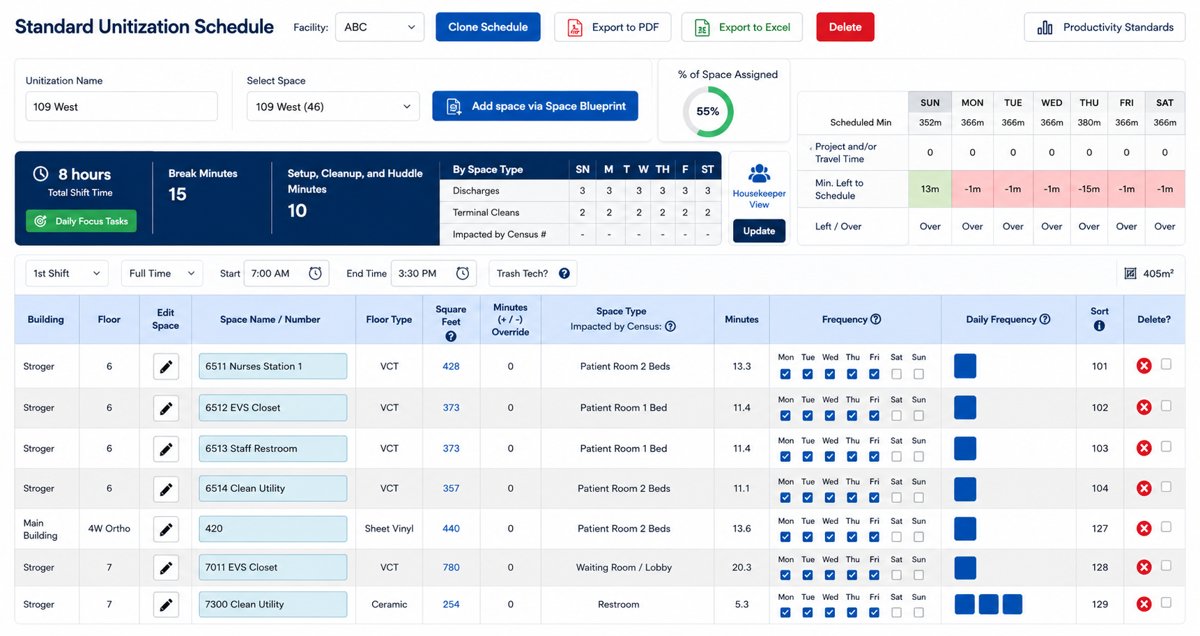Click End Time clock icon
1200x636 pixels.
pos(462,273)
